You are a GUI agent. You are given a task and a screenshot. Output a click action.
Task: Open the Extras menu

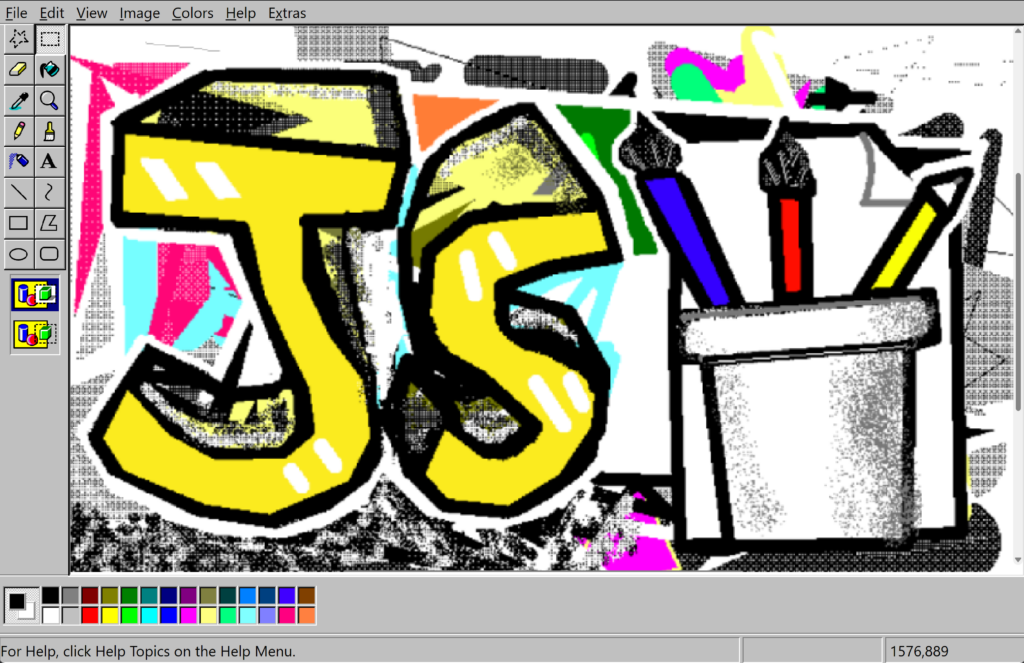[287, 13]
